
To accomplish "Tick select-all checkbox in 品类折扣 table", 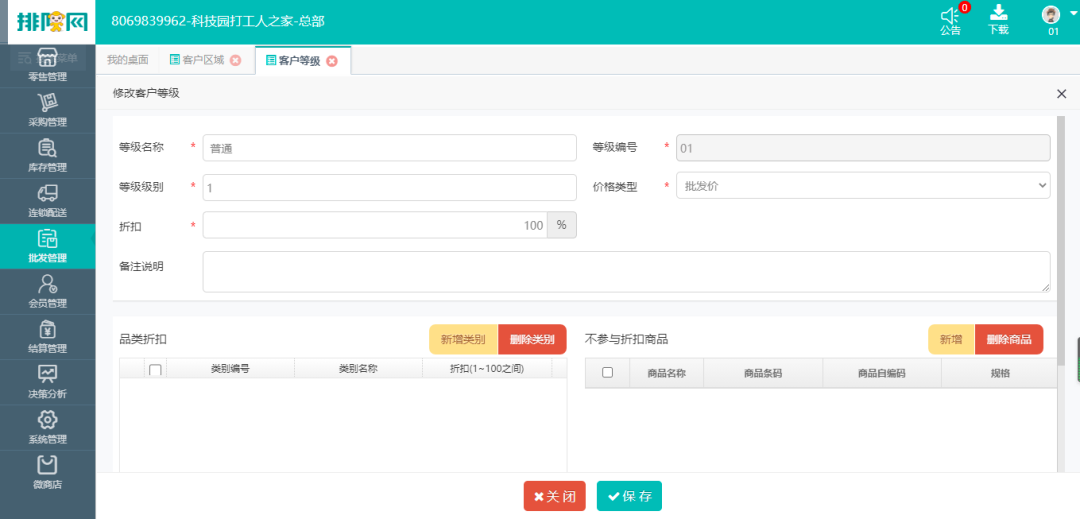I will click(155, 370).
